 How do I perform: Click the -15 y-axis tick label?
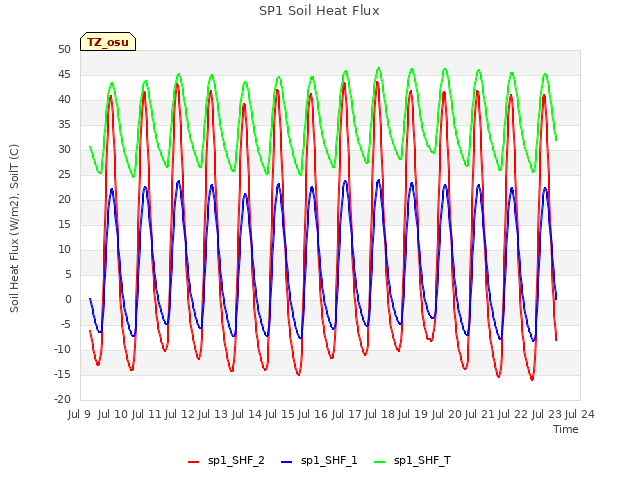[x=63, y=374]
